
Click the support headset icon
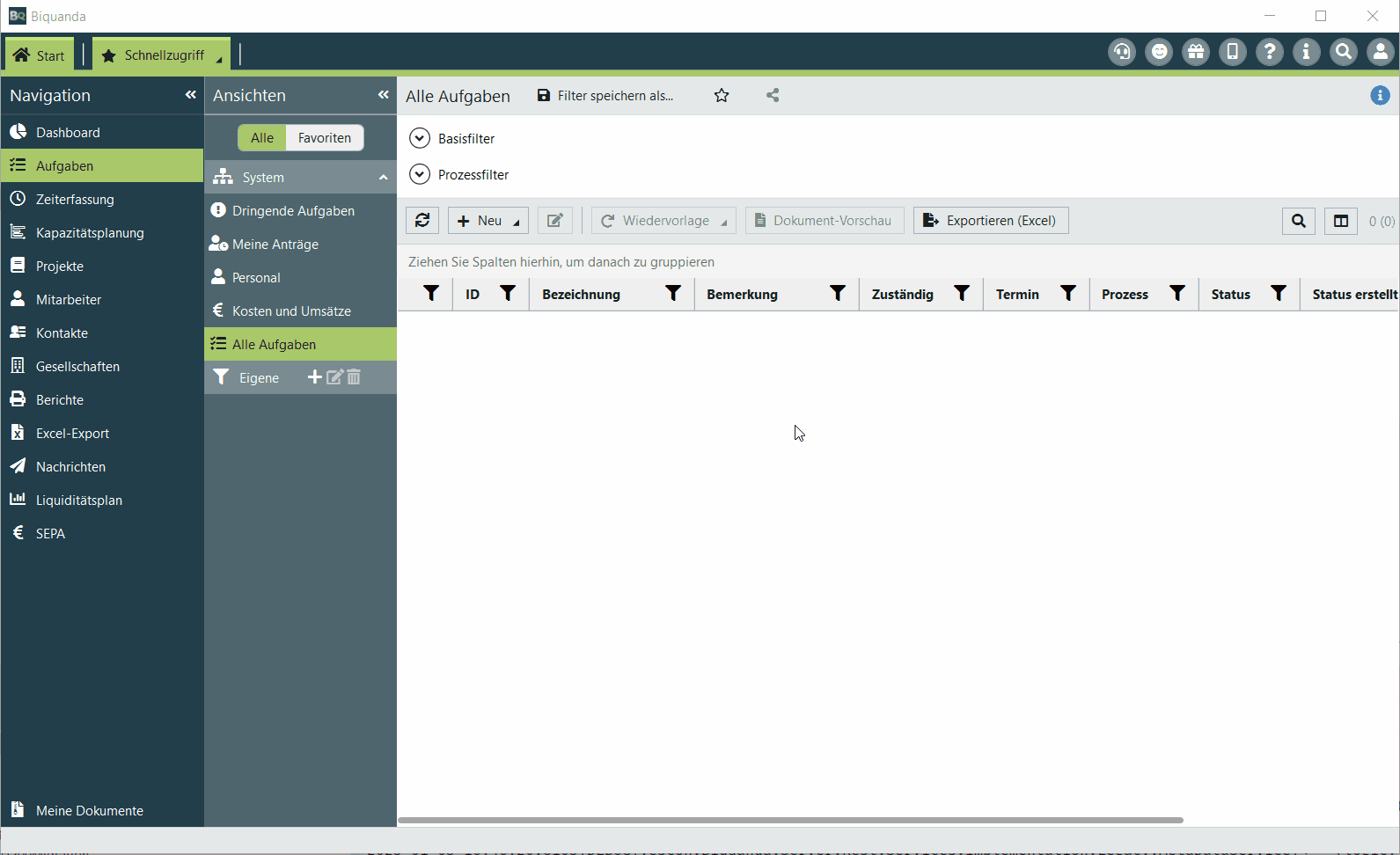pyautogui.click(x=1121, y=53)
